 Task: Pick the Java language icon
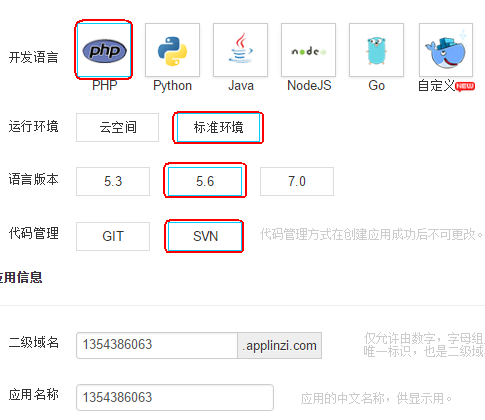pos(240,50)
